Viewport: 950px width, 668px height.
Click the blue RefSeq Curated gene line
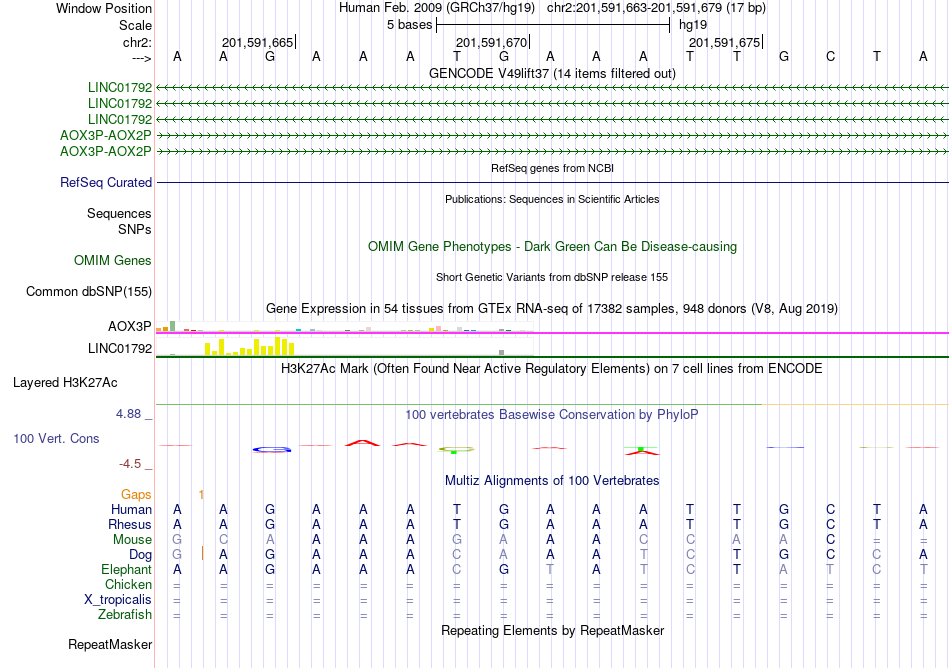(x=552, y=182)
